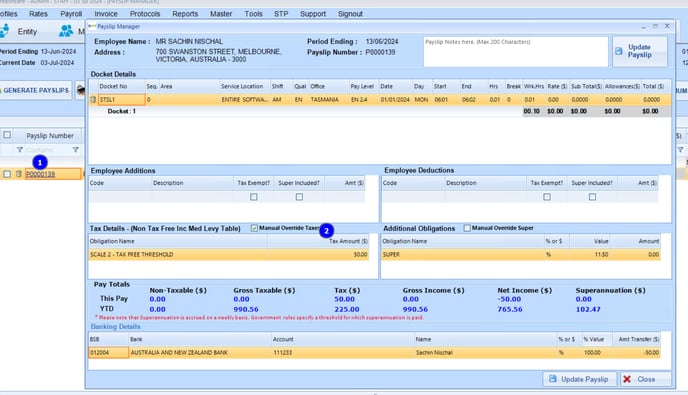
Task: Click in the Payslip Notes text box
Action: click(x=516, y=52)
